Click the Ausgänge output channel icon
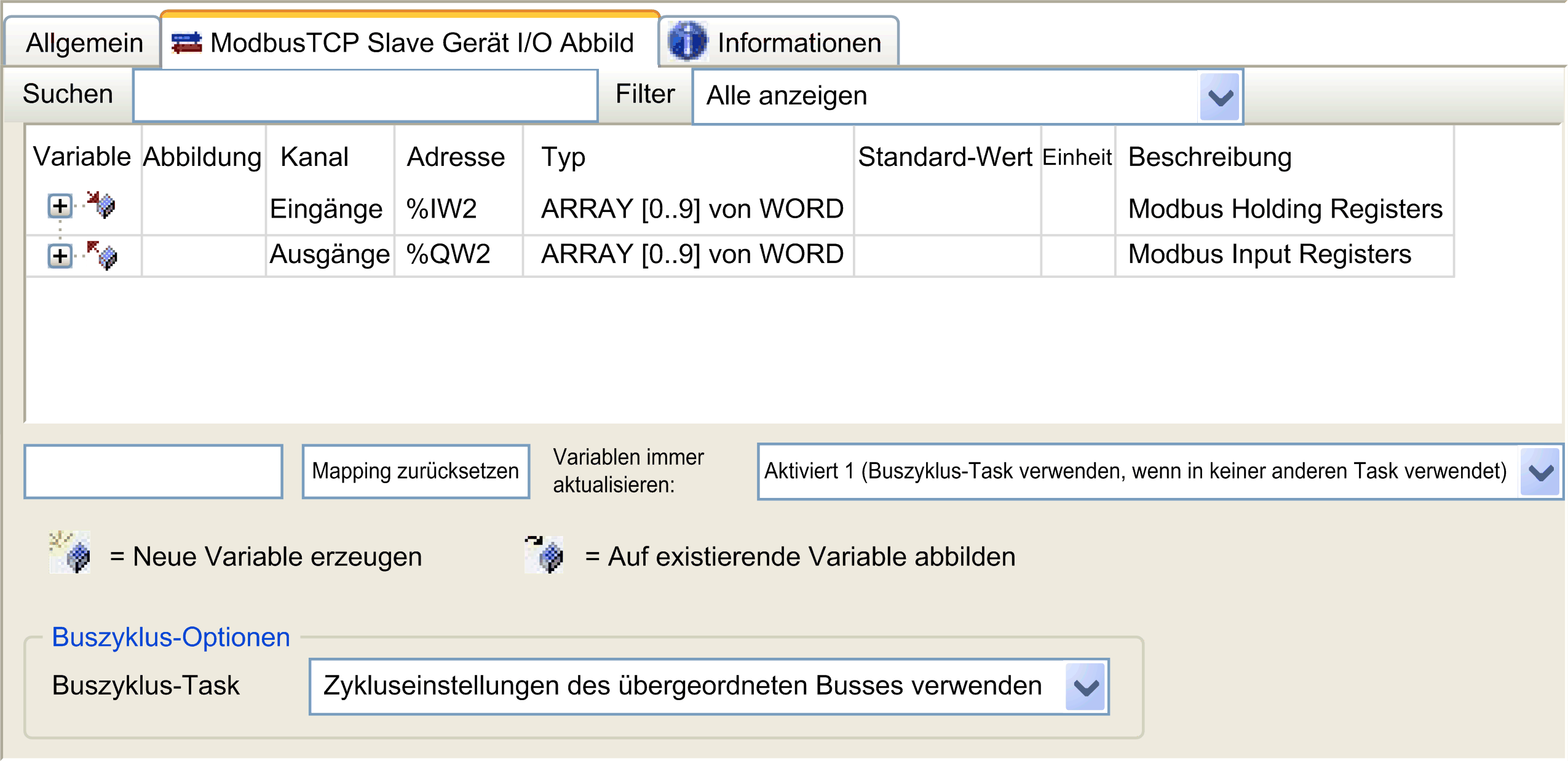 pos(101,254)
